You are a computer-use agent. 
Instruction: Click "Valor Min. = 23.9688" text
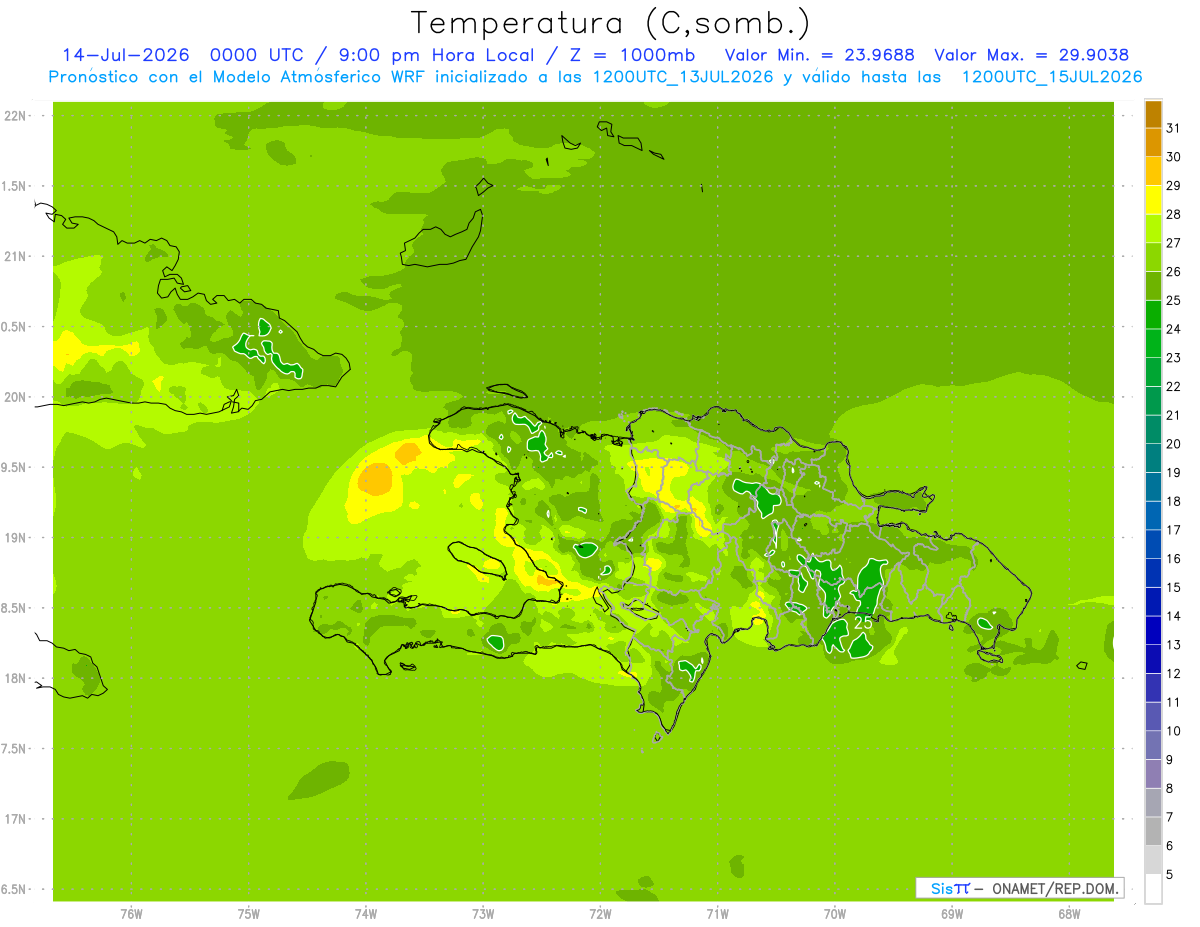[819, 55]
